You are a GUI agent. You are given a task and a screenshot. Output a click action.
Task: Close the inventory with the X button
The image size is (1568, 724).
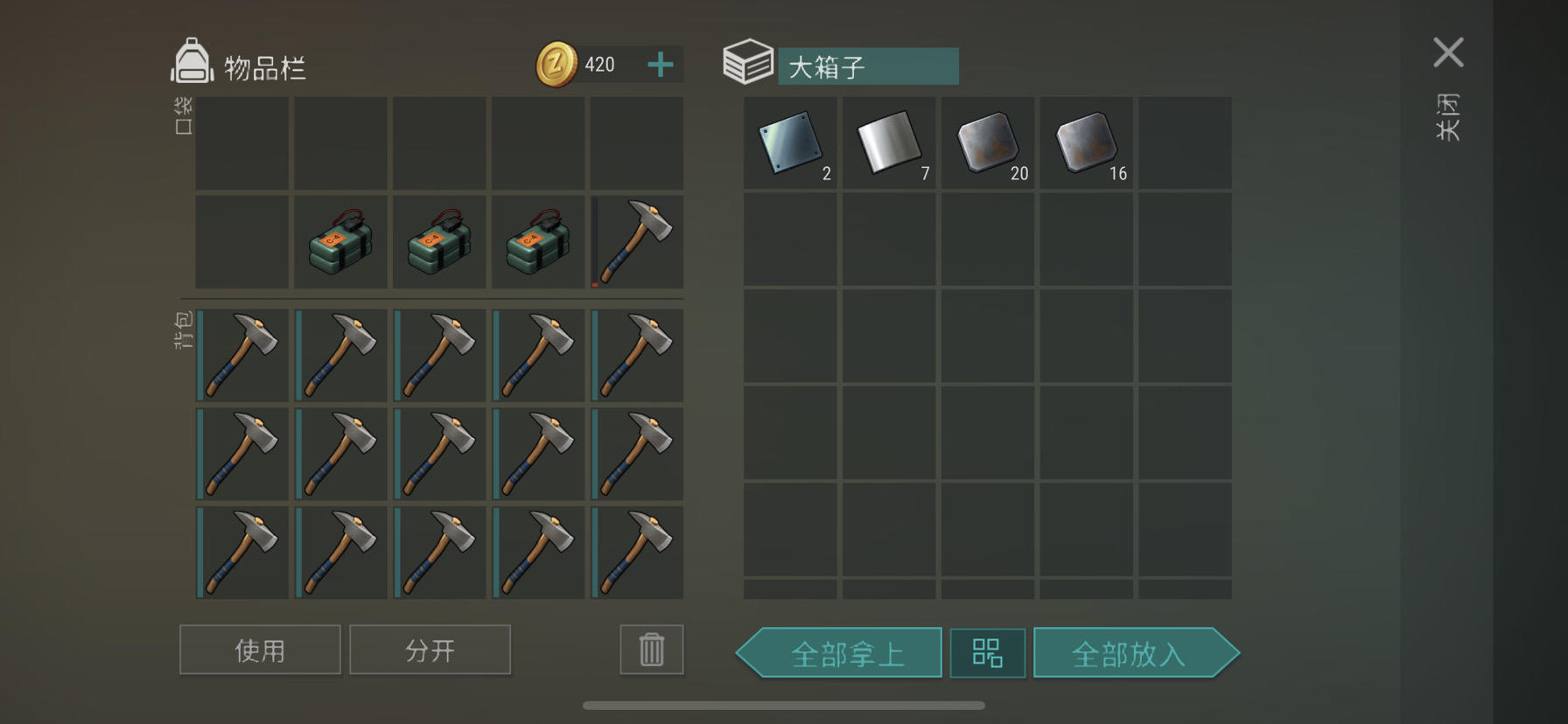tap(1448, 52)
